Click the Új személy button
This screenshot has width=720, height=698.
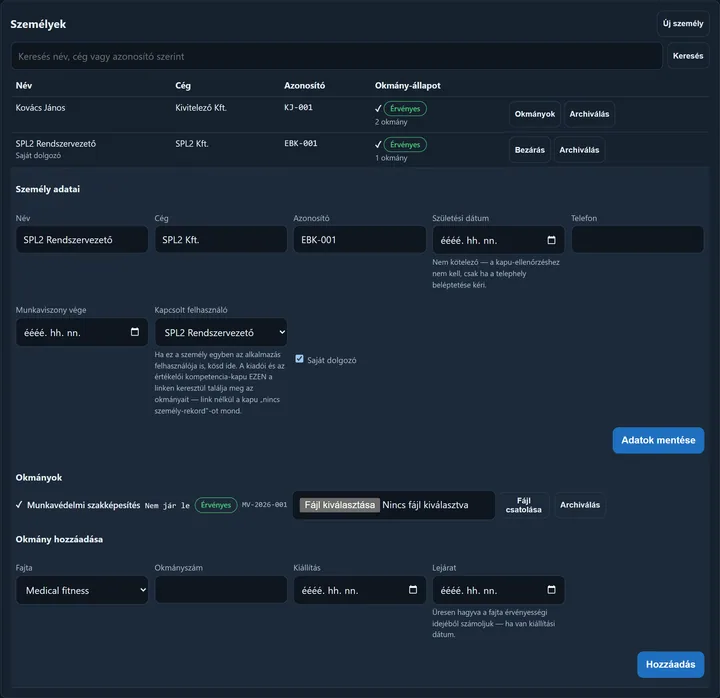point(683,23)
